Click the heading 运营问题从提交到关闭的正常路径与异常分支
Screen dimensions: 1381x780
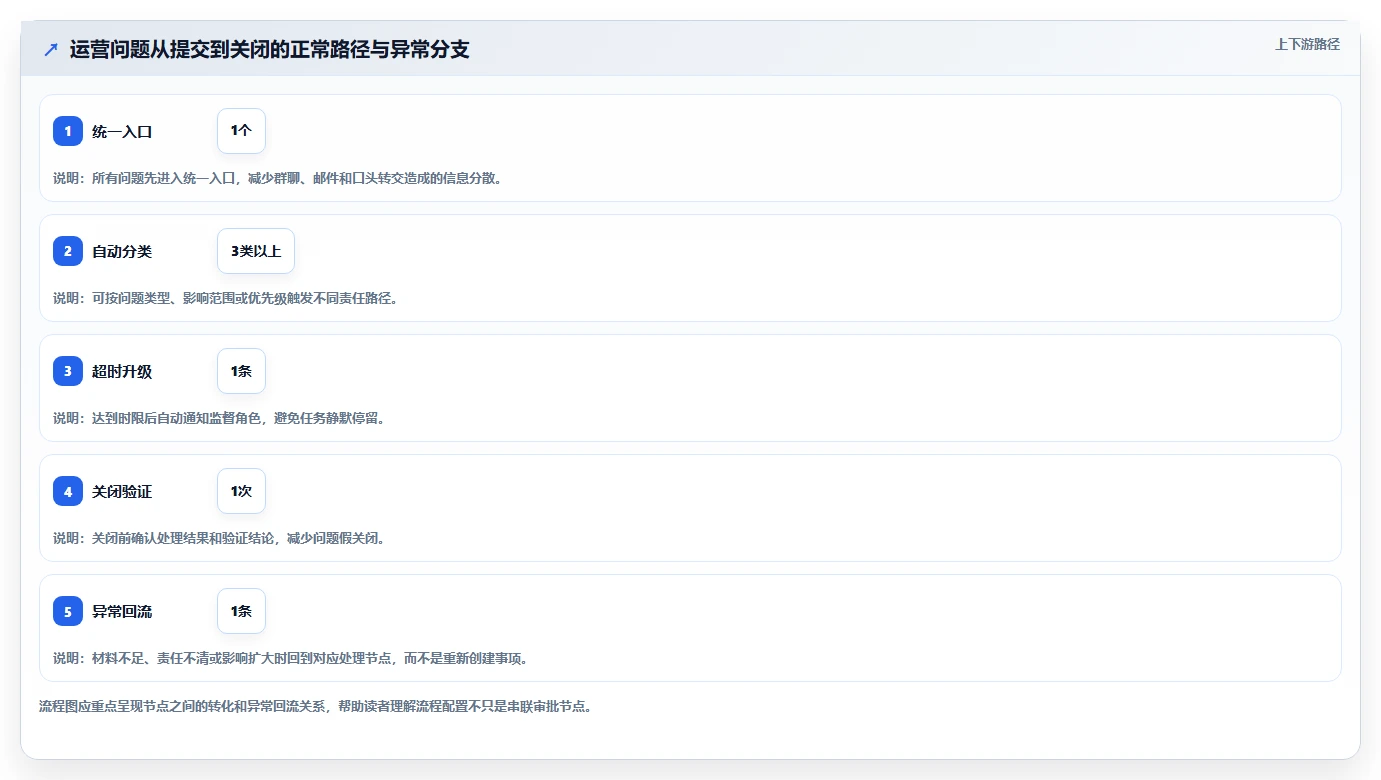[x=269, y=49]
